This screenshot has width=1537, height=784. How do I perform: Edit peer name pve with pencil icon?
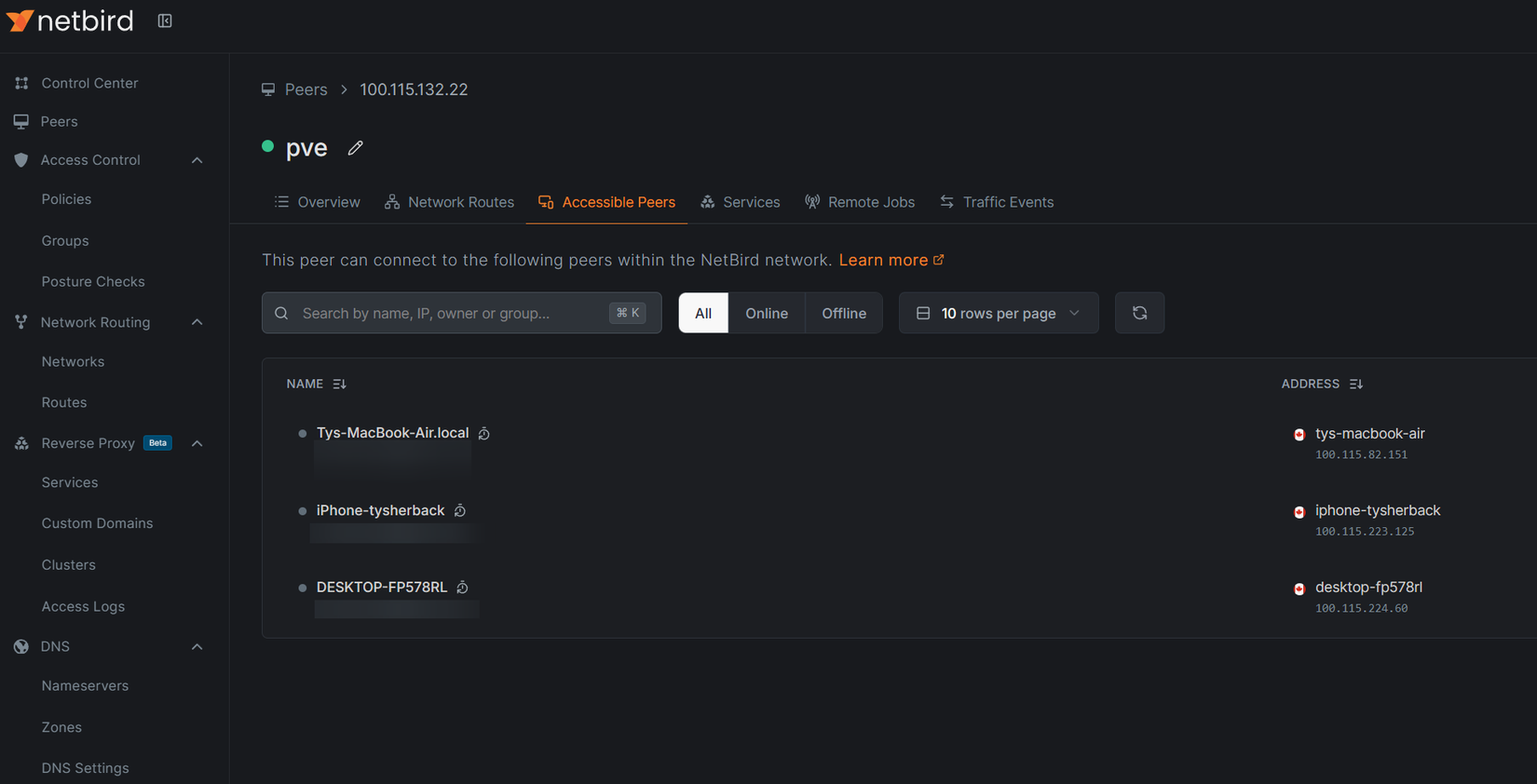pyautogui.click(x=355, y=148)
